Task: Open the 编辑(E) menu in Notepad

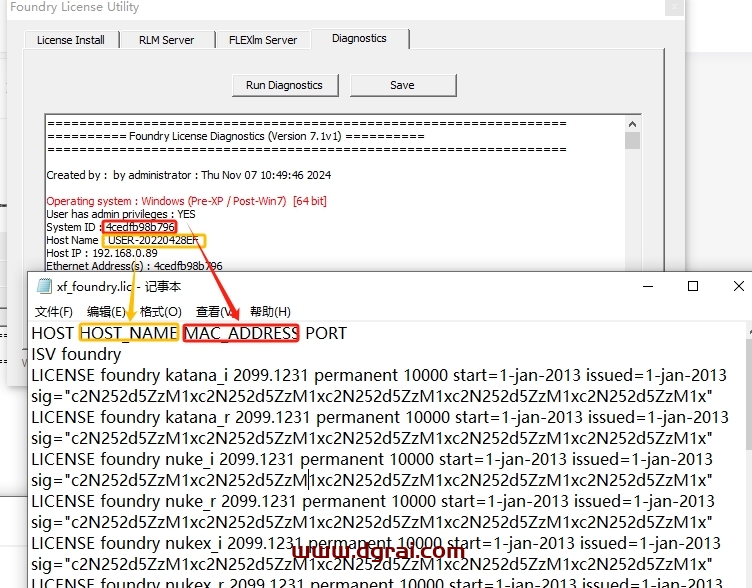Action: [106, 312]
